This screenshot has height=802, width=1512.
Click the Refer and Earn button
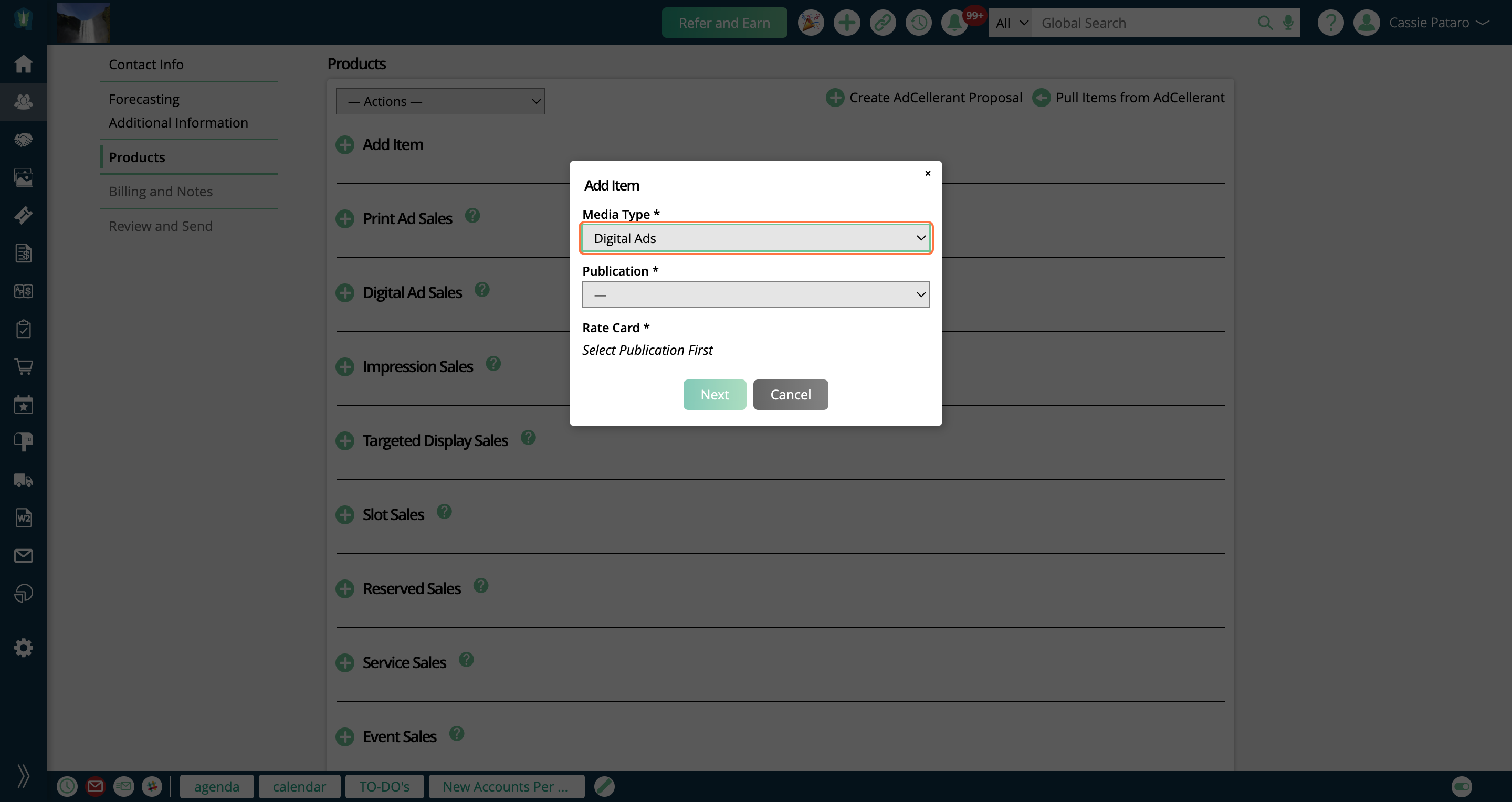click(724, 23)
